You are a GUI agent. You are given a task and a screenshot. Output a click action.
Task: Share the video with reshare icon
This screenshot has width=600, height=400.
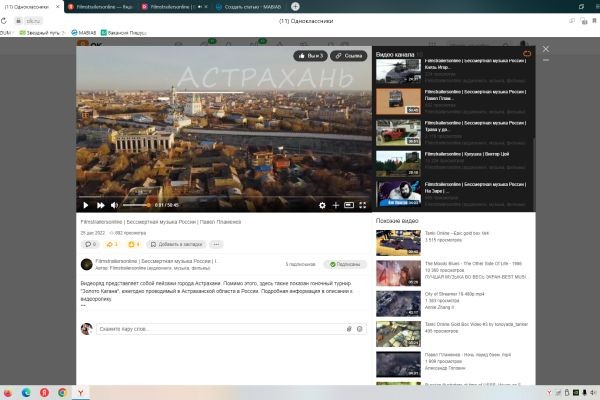pyautogui.click(x=112, y=244)
